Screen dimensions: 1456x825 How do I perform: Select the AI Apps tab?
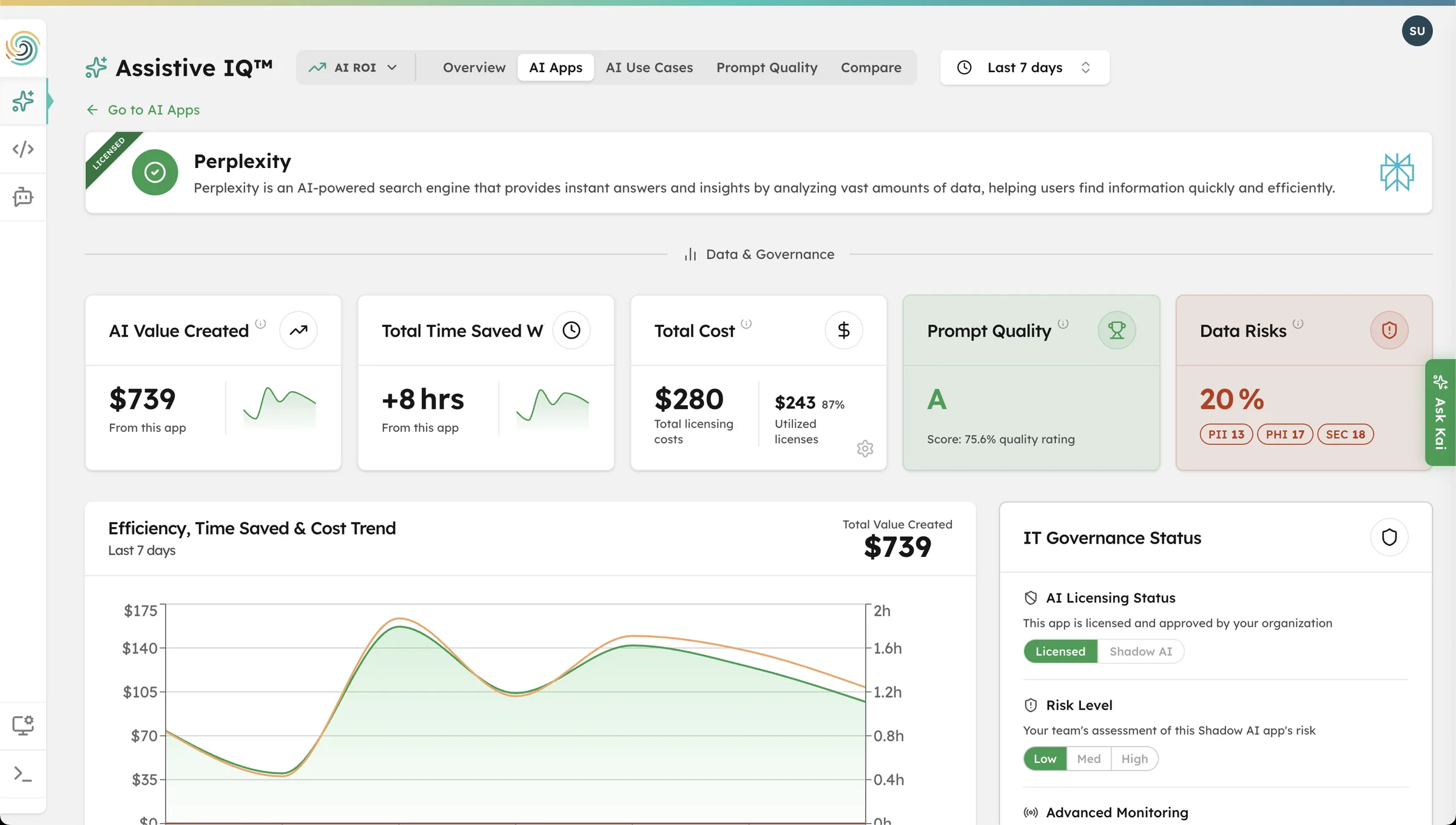pyautogui.click(x=555, y=67)
